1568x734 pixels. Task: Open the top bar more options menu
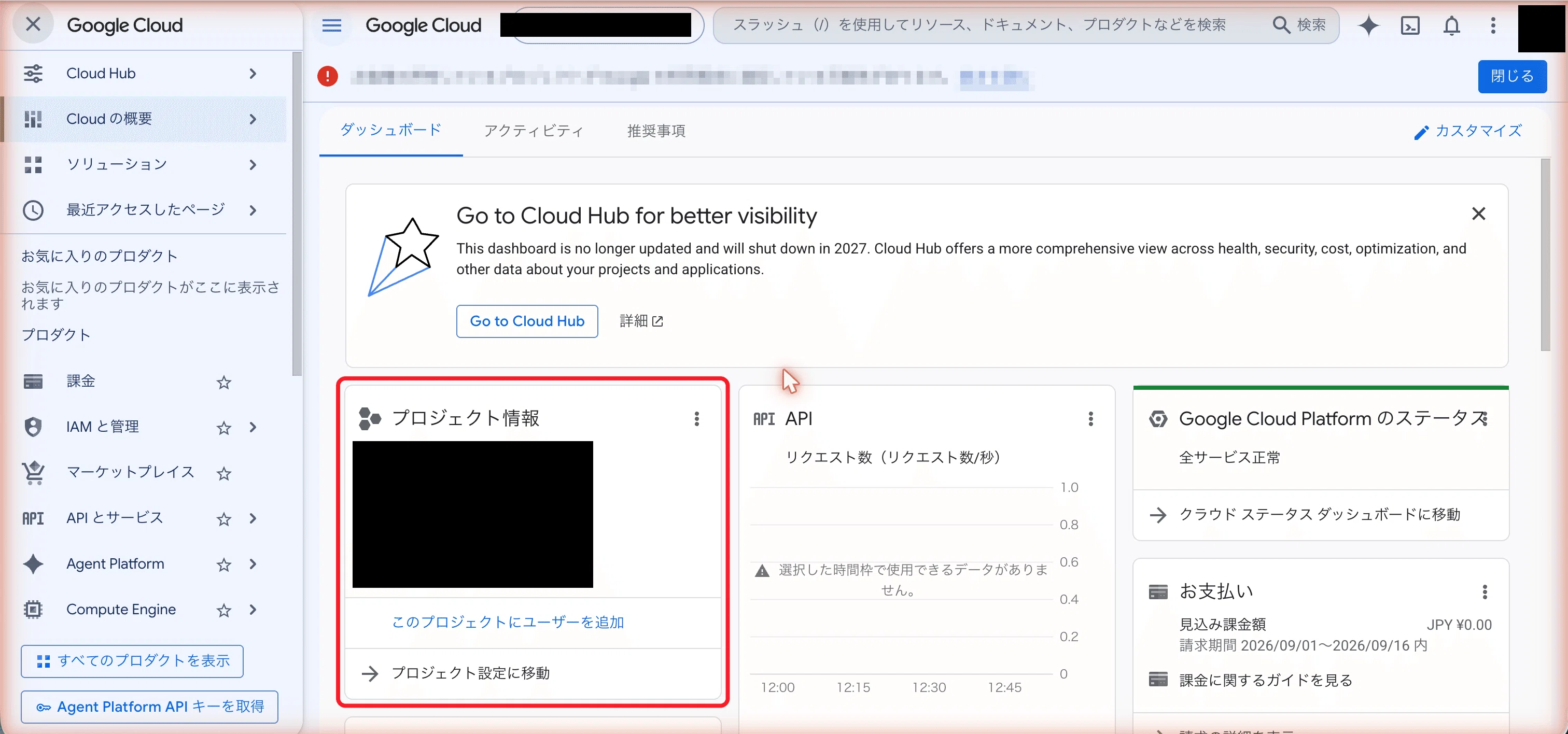click(x=1493, y=25)
